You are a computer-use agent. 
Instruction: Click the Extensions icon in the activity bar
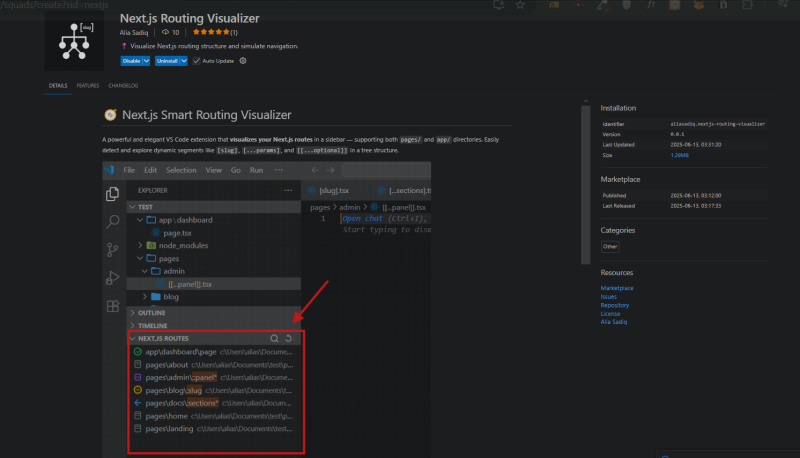click(x=113, y=305)
